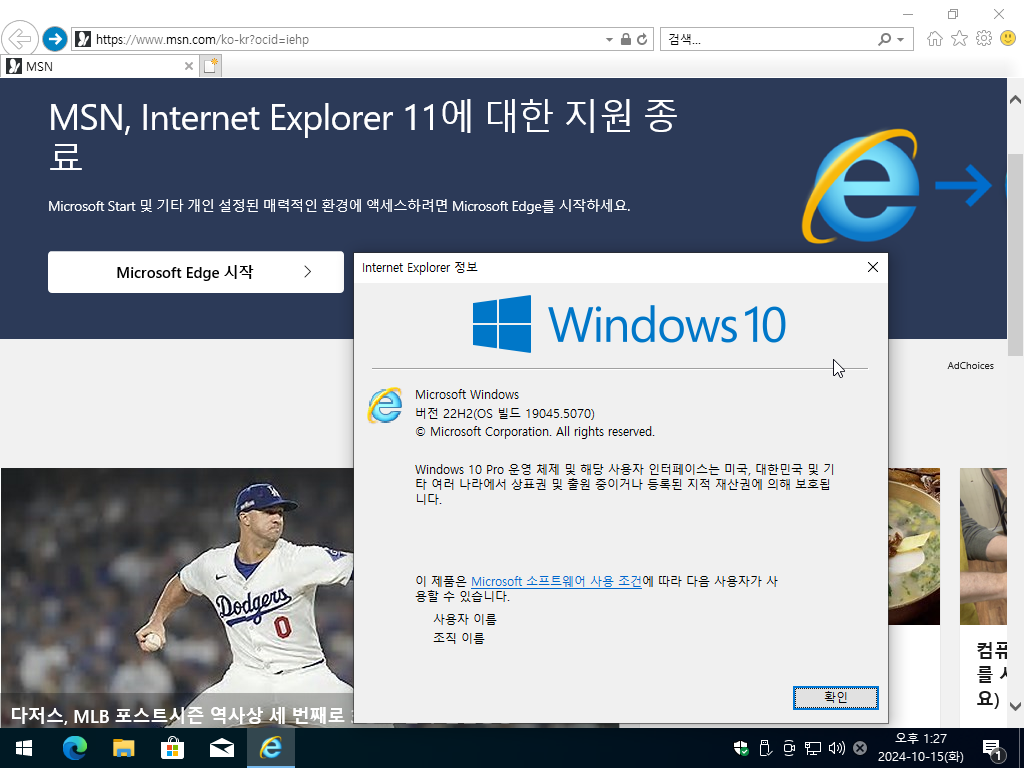Open the Tools gear icon
1024x768 pixels.
click(984, 39)
